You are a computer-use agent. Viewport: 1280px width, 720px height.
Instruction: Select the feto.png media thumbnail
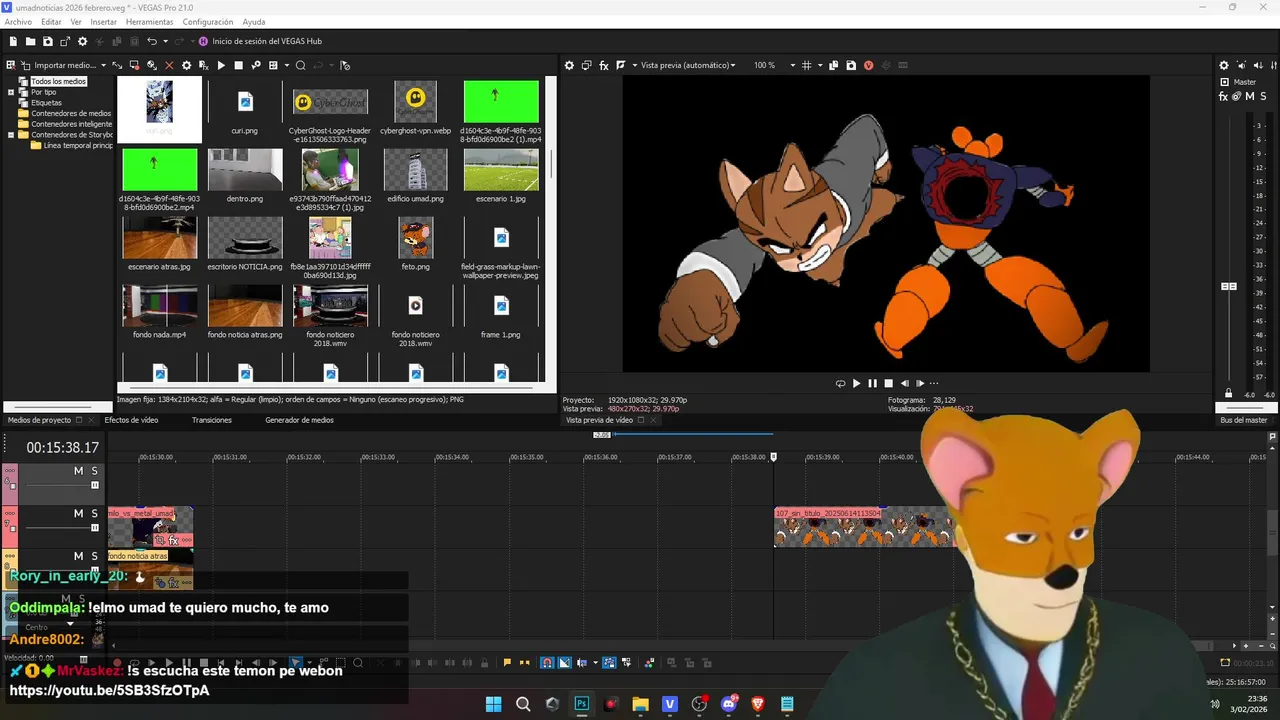point(415,238)
